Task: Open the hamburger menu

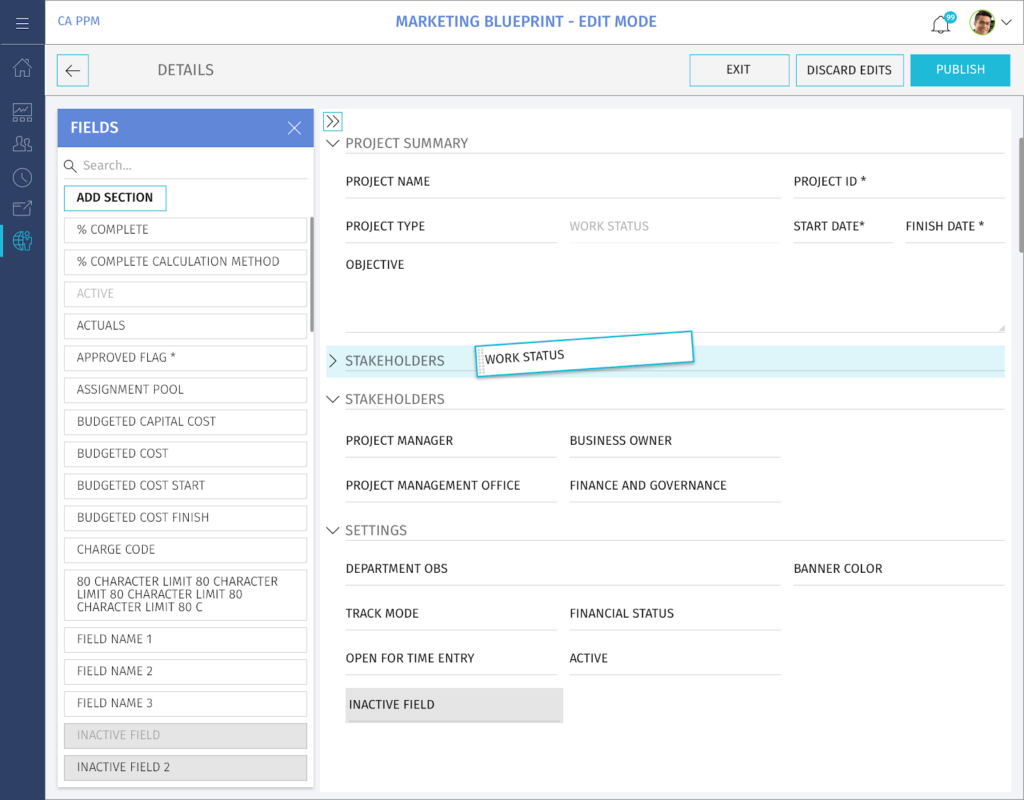Action: tap(22, 22)
